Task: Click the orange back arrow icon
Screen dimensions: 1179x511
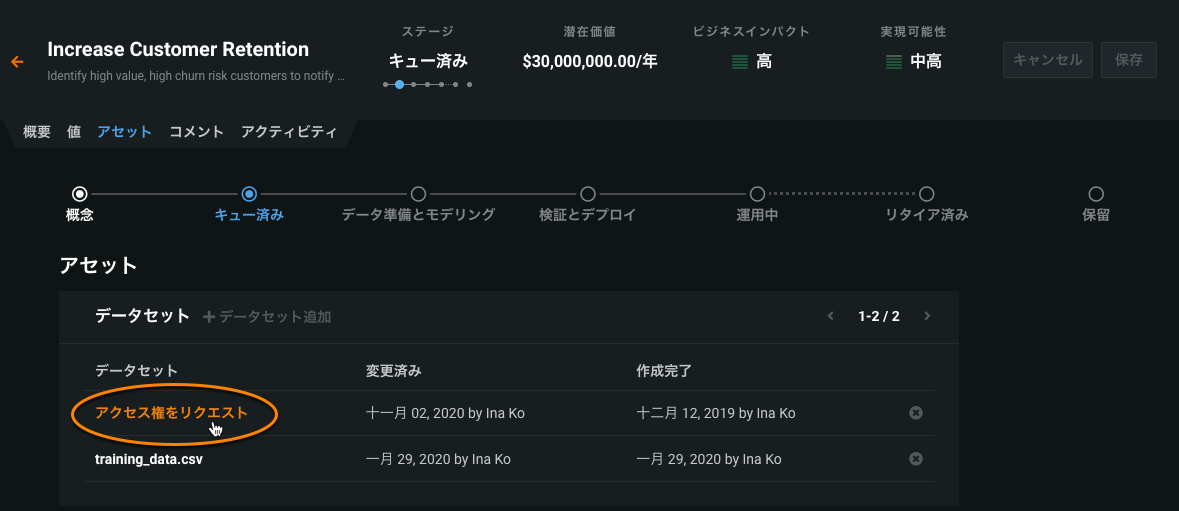Action: [x=17, y=62]
